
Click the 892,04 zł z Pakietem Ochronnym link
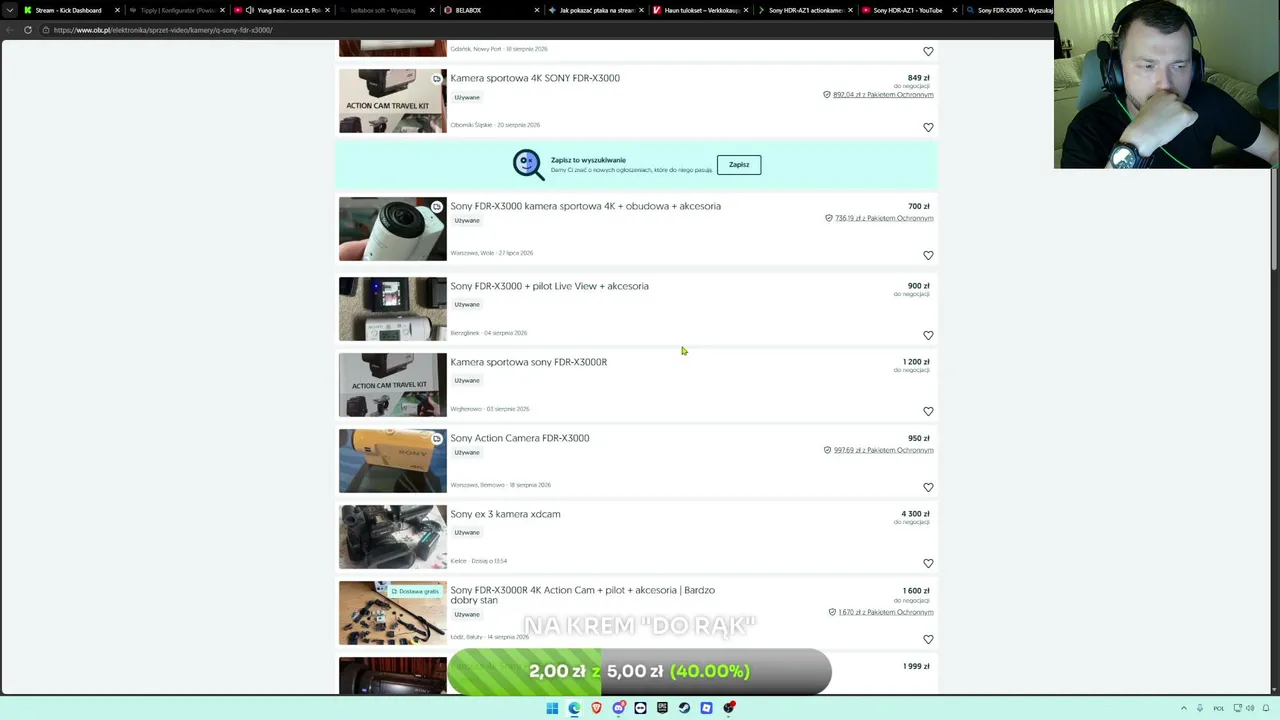coord(883,95)
